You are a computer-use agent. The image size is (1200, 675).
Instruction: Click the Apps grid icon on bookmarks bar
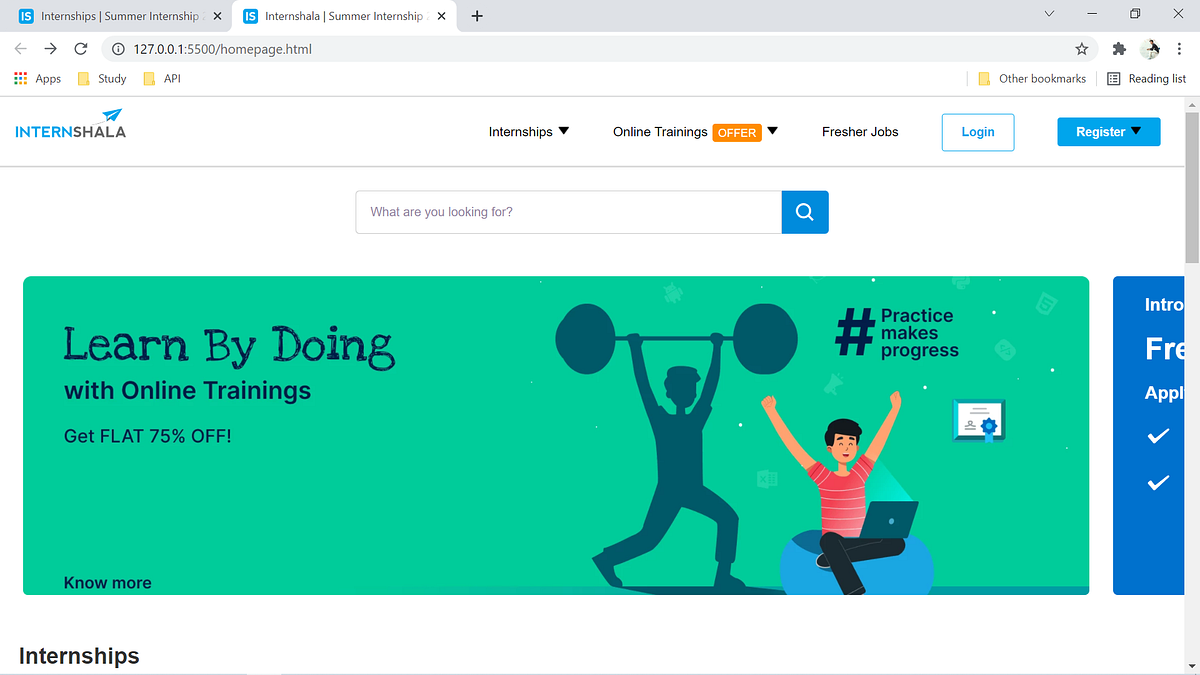pyautogui.click(x=19, y=78)
